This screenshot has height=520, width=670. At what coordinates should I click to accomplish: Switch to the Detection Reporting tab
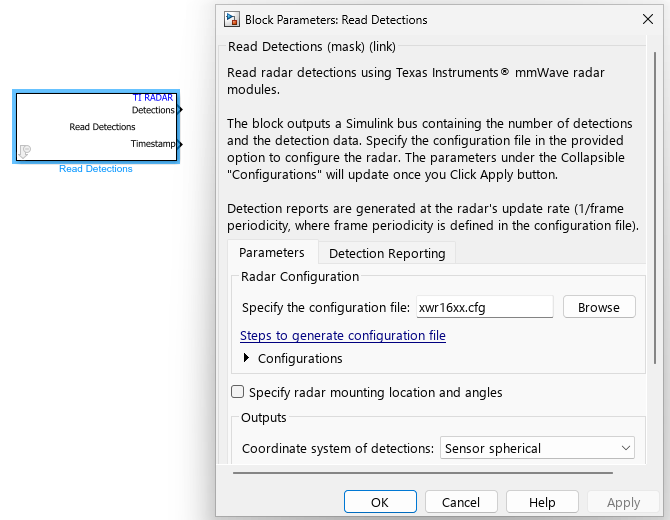click(387, 253)
